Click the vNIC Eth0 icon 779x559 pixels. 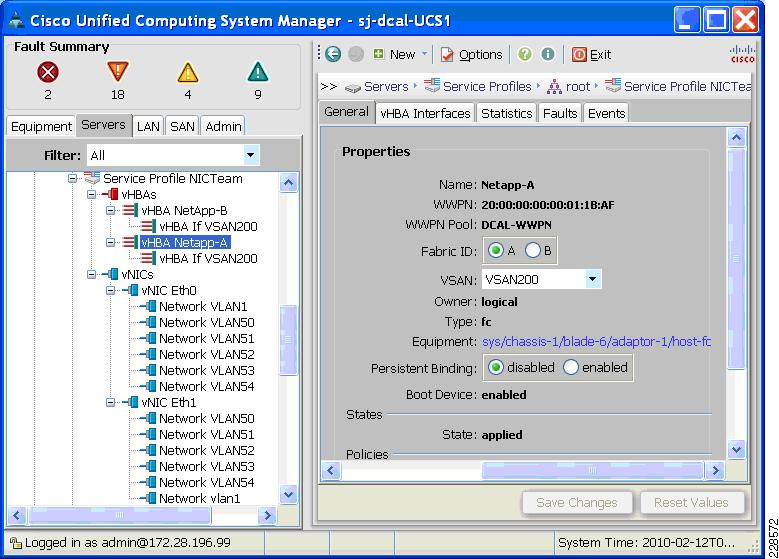point(131,290)
